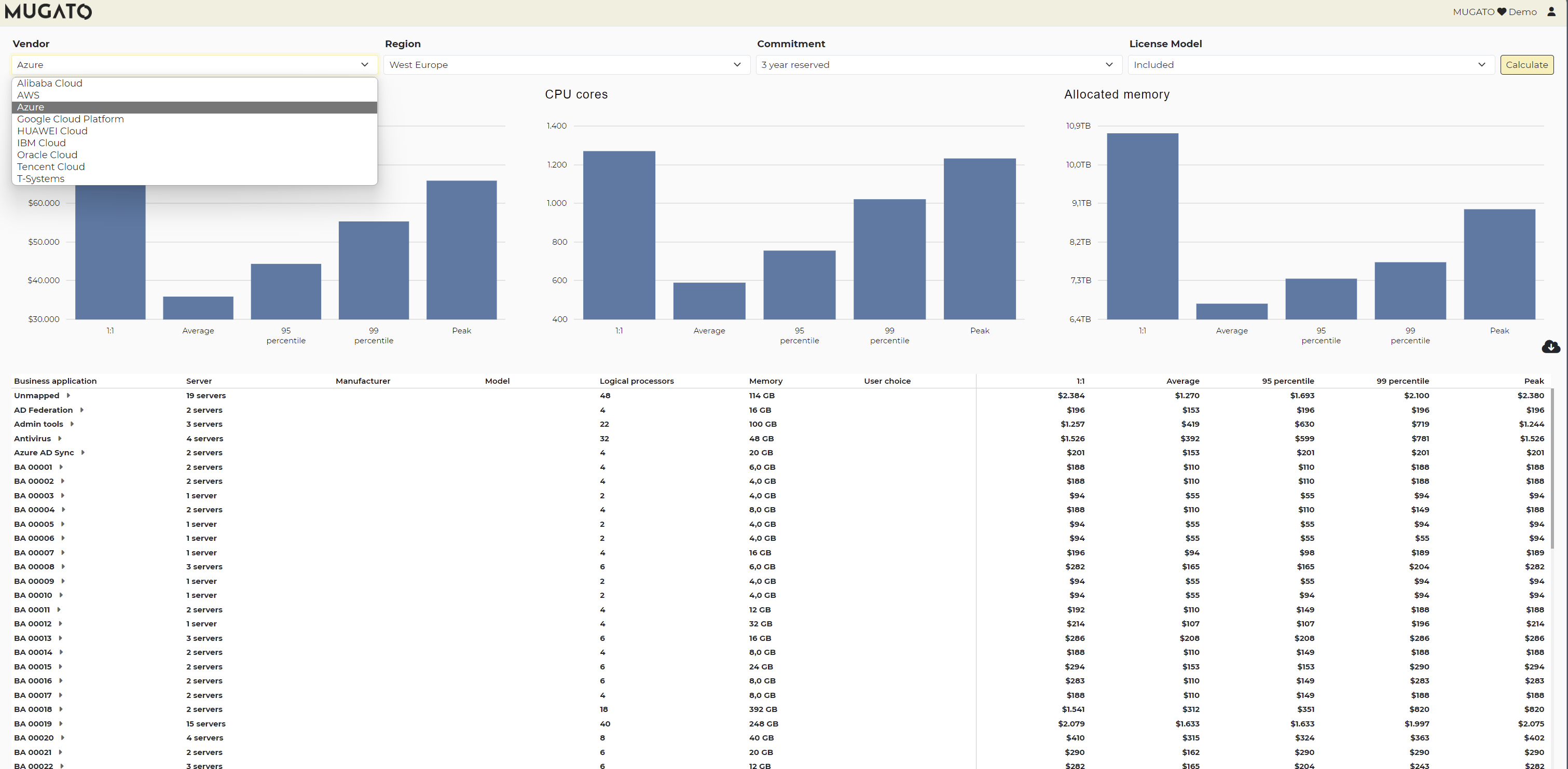Choose AWS in the vendor list
Screen dimensions: 1568x769
28,95
